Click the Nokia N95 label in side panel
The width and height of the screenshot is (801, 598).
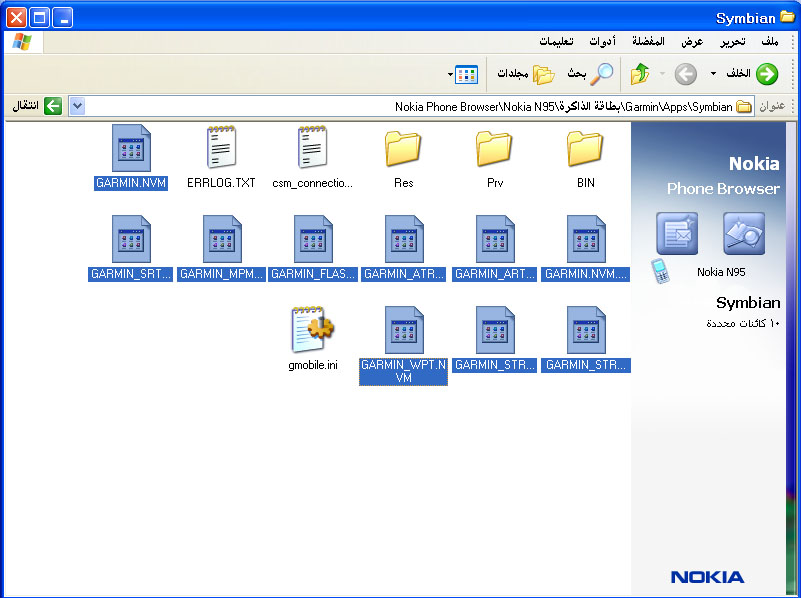(721, 272)
